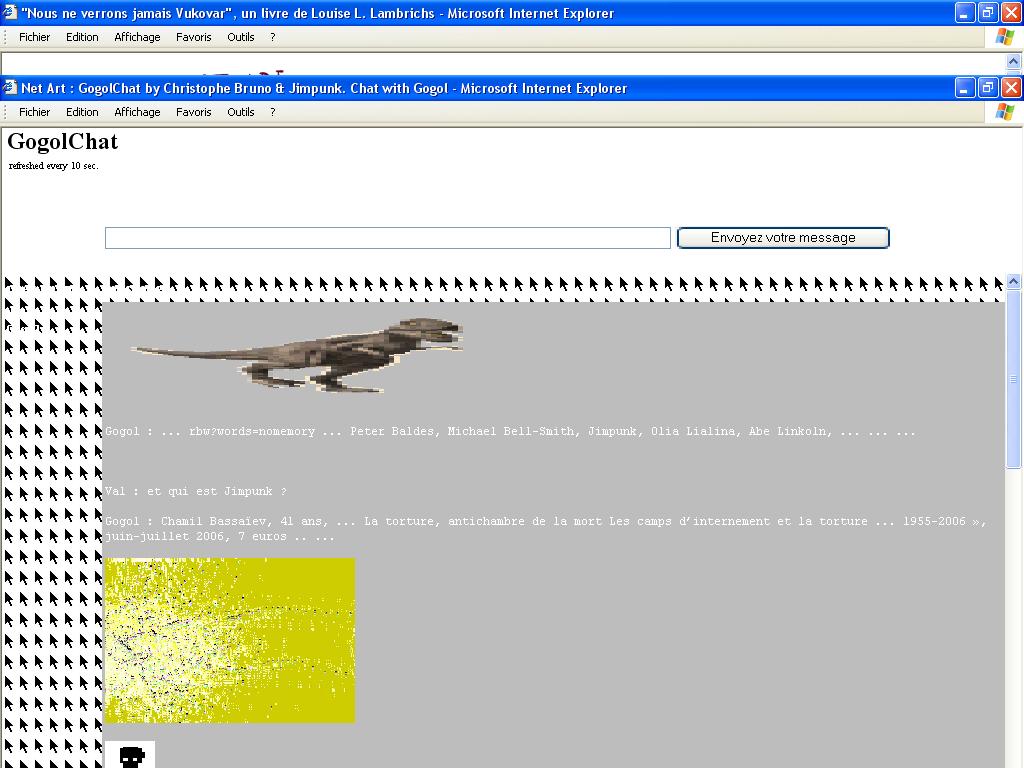Click the 'refreshed every 10 sec.' text
This screenshot has width=1024, height=768.
point(54,166)
